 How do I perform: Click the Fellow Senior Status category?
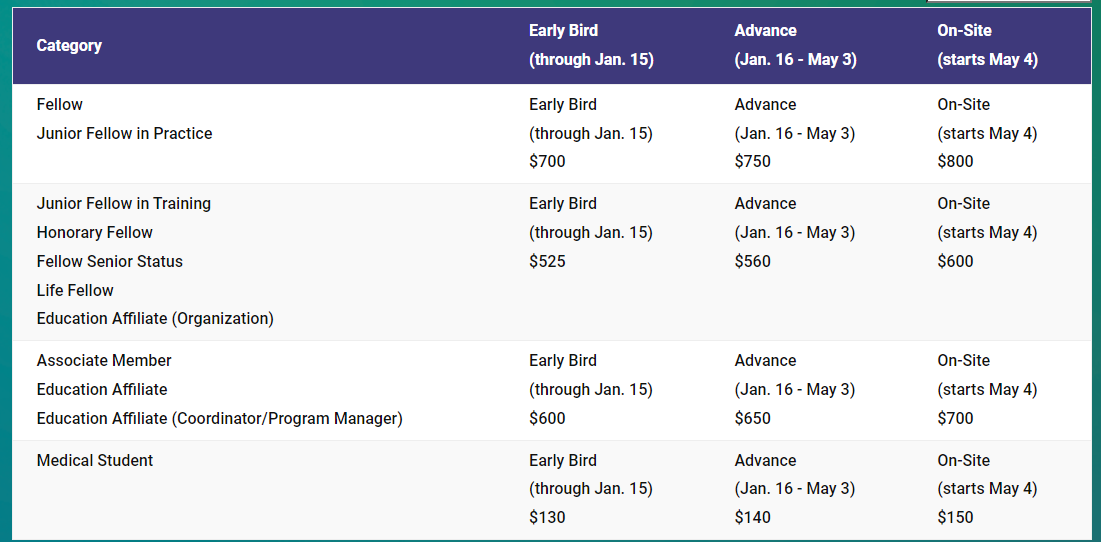110,261
